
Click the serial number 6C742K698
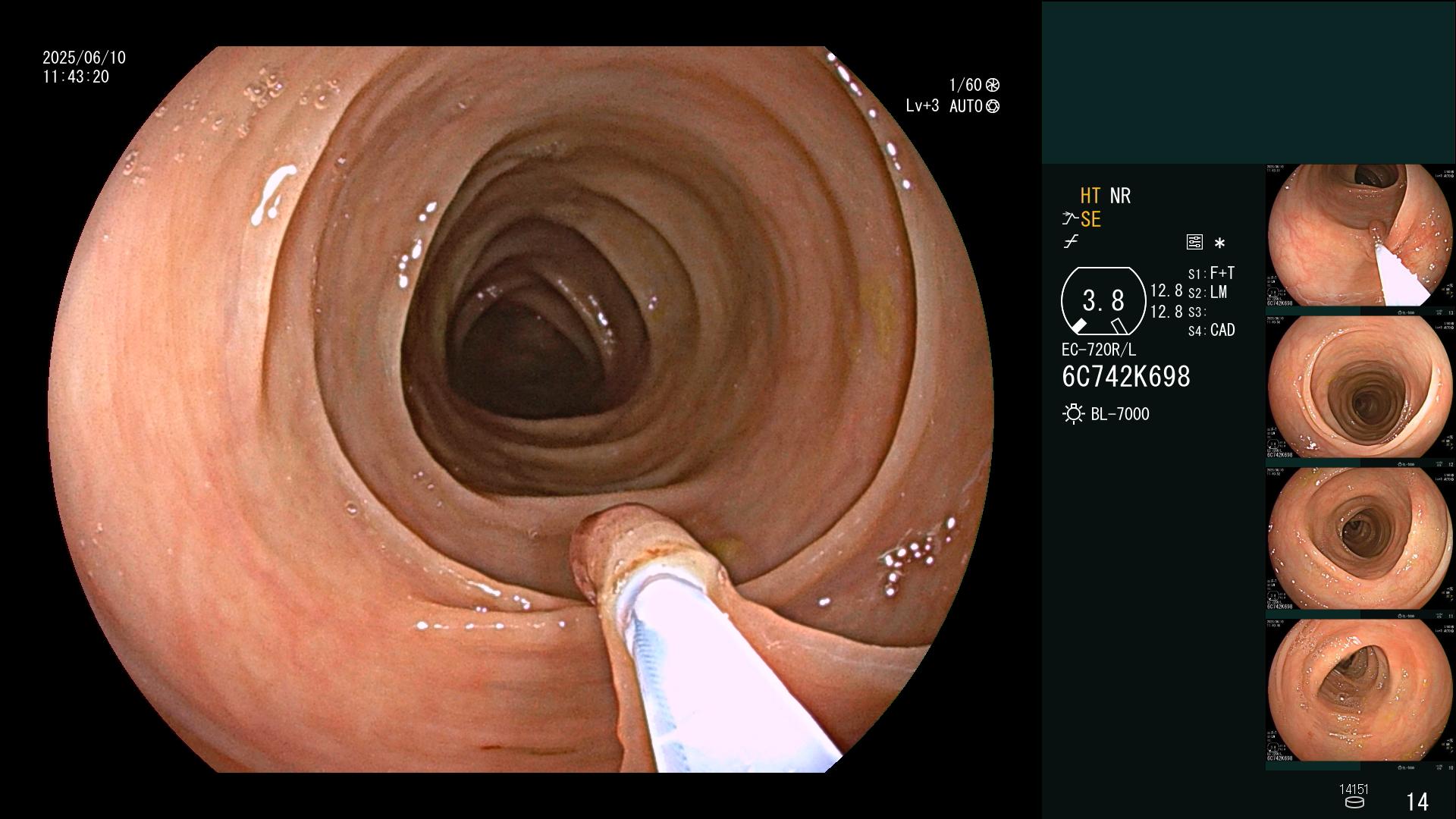[1126, 376]
